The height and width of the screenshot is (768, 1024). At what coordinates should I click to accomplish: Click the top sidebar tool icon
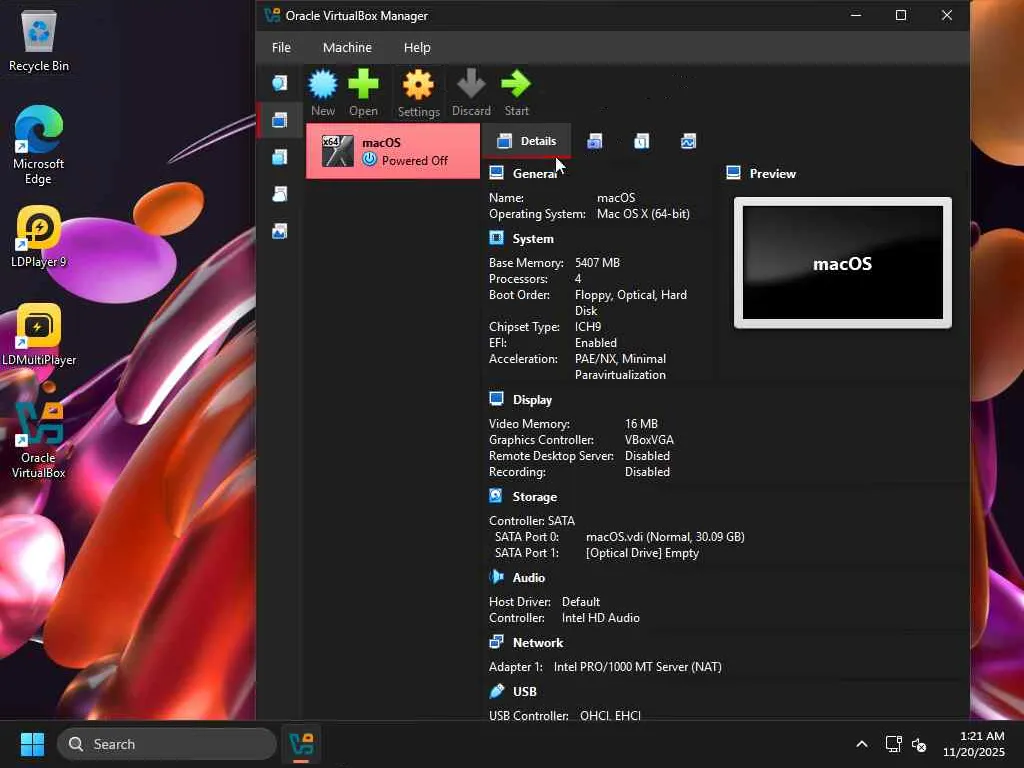click(280, 83)
